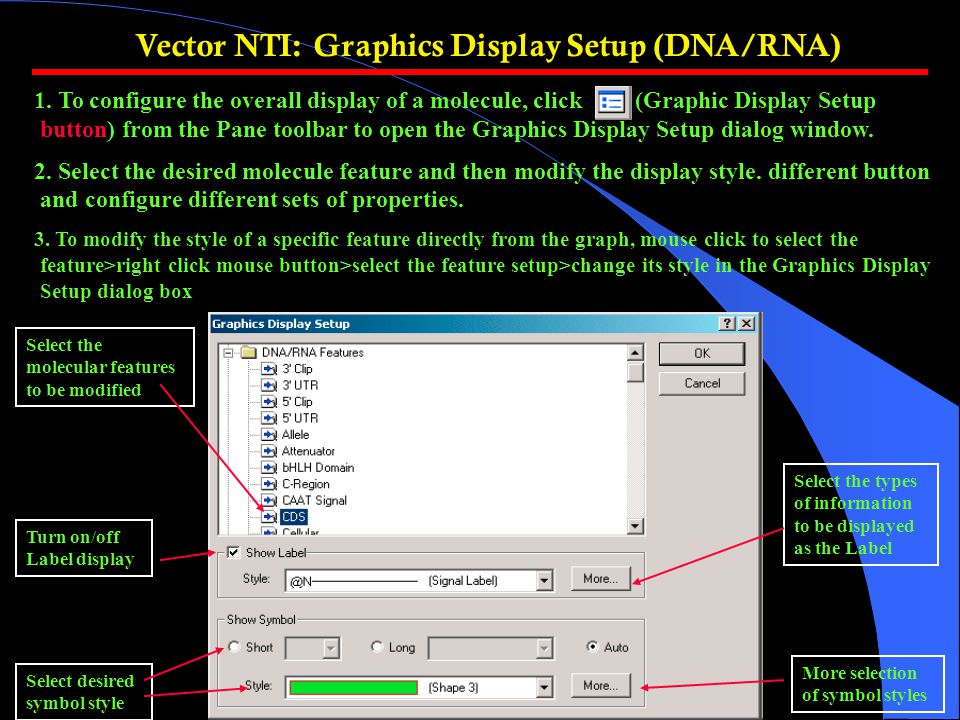This screenshot has width=960, height=720.
Task: Click the feature list scrollbar thumb
Action: 635,372
